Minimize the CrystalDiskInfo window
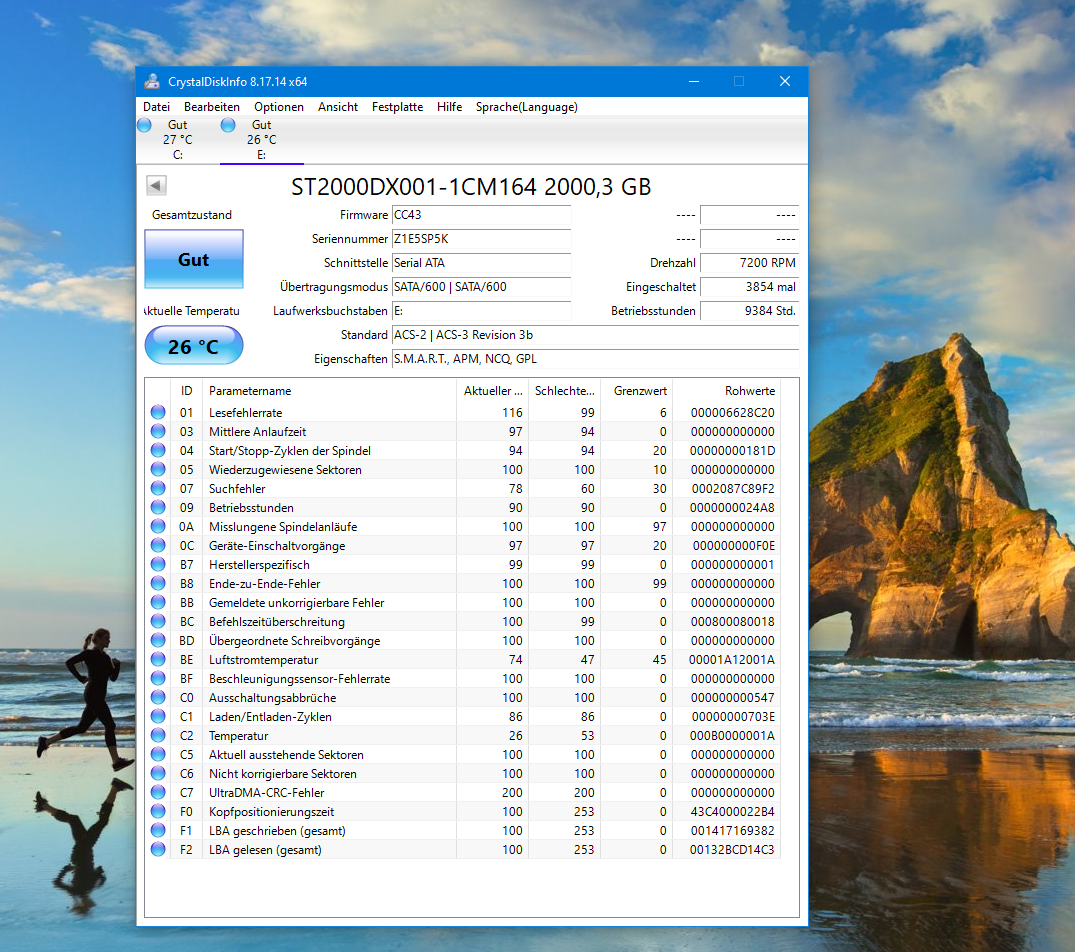Image resolution: width=1075 pixels, height=952 pixels. click(x=694, y=82)
